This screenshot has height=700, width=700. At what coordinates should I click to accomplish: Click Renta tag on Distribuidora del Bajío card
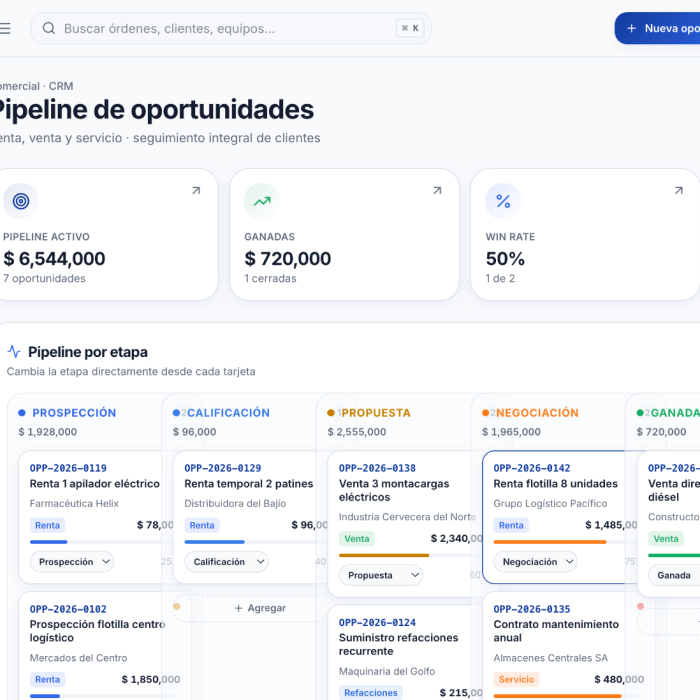pos(202,525)
